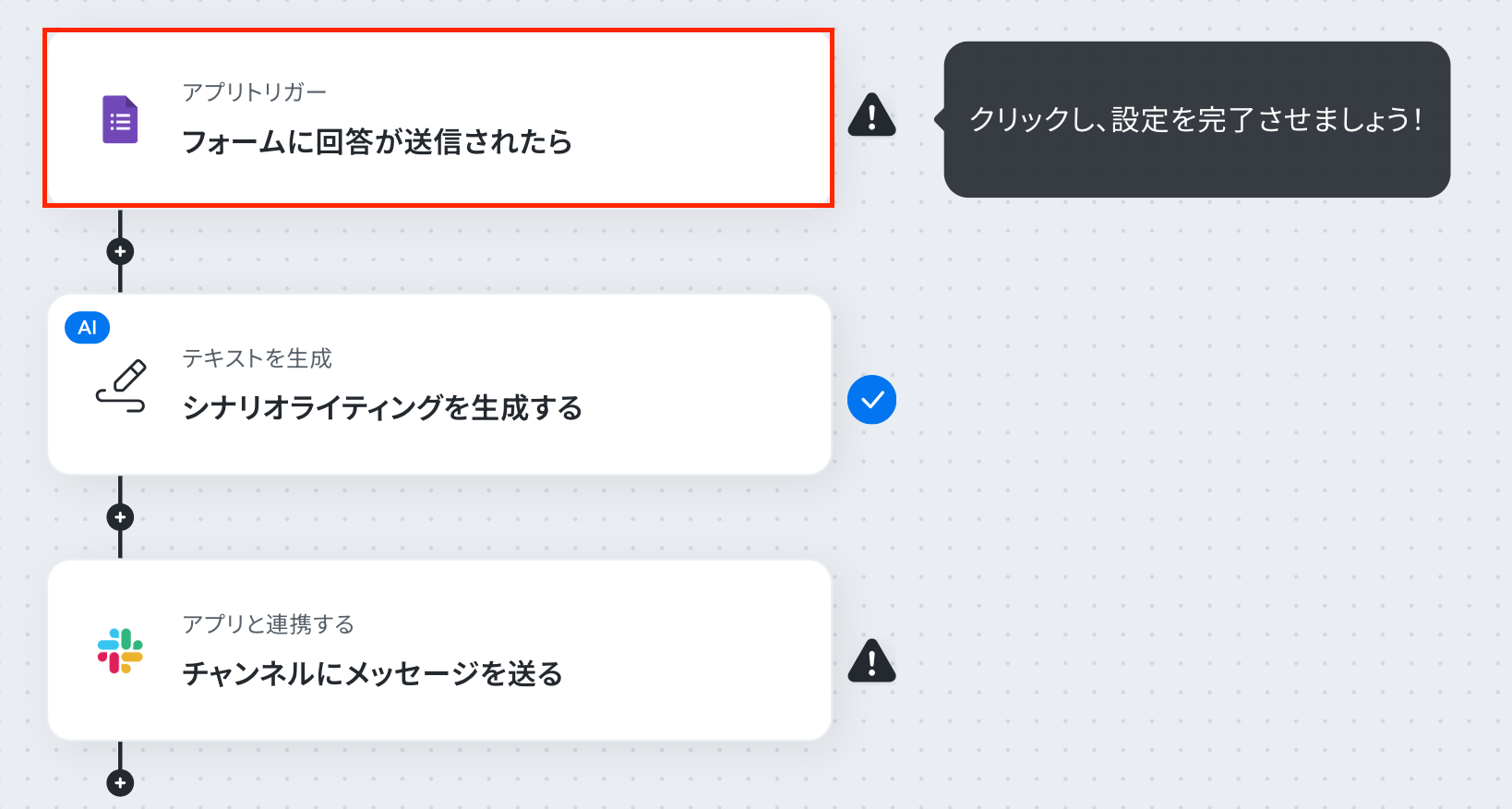This screenshot has width=1512, height=809.
Task: Click the connector line below the trigger card
Action: 120,223
